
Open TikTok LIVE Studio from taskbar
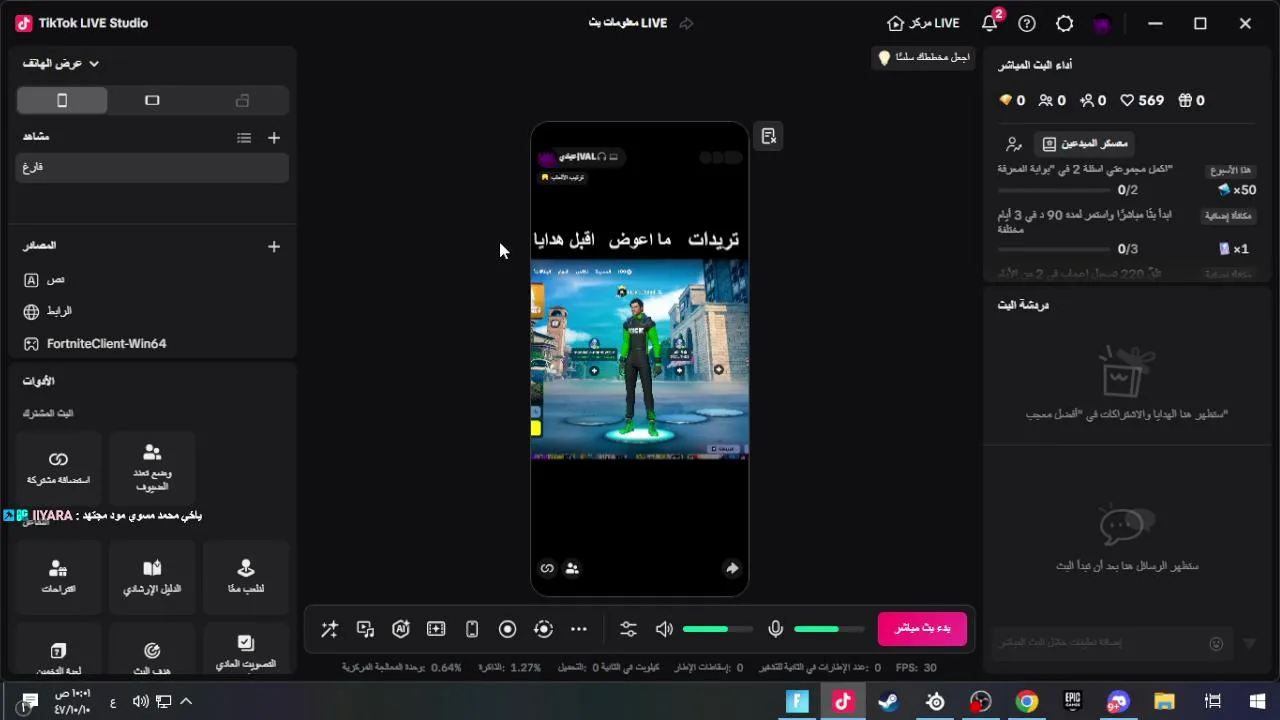click(x=842, y=701)
